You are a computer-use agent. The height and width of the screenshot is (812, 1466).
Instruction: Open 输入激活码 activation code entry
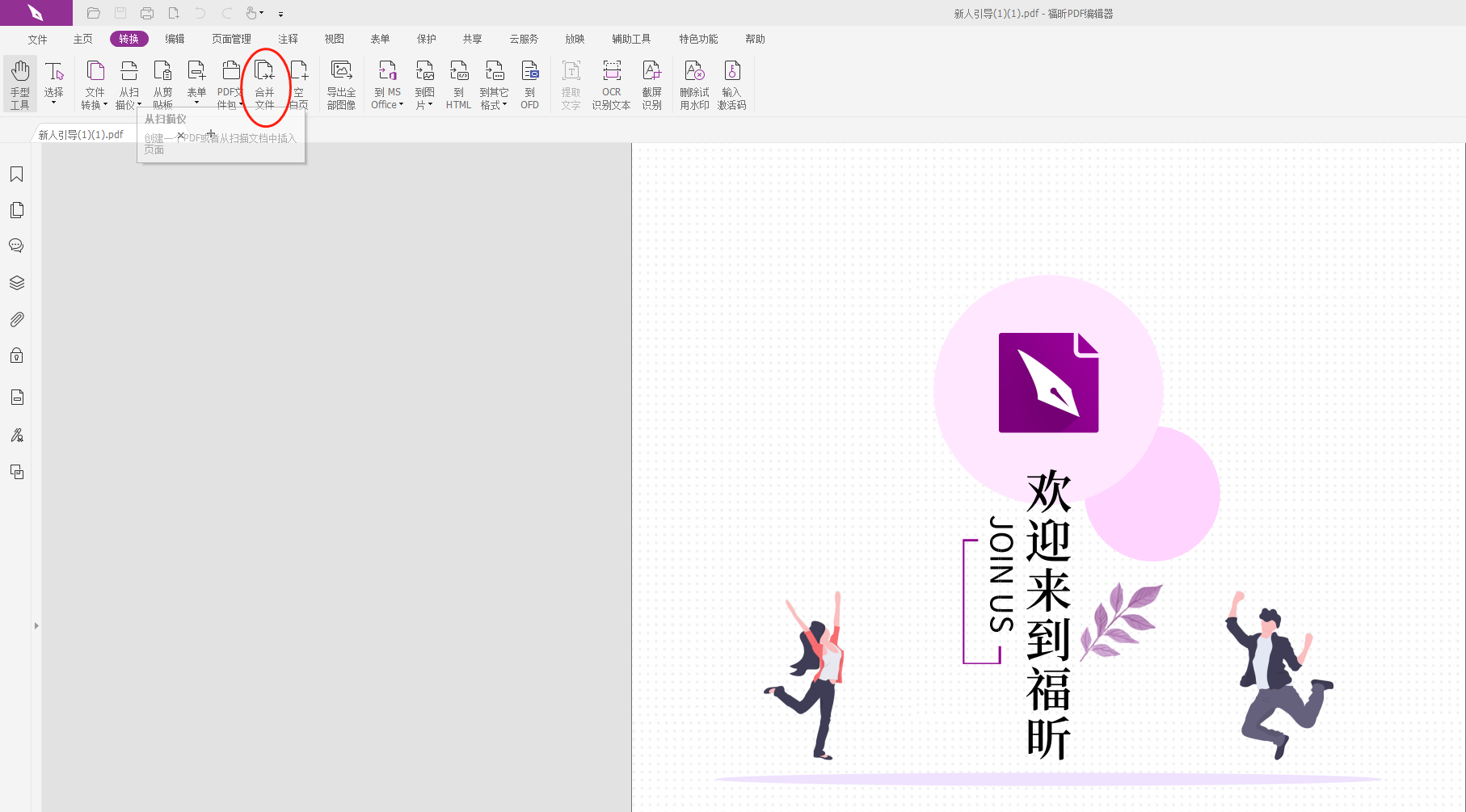tap(732, 83)
